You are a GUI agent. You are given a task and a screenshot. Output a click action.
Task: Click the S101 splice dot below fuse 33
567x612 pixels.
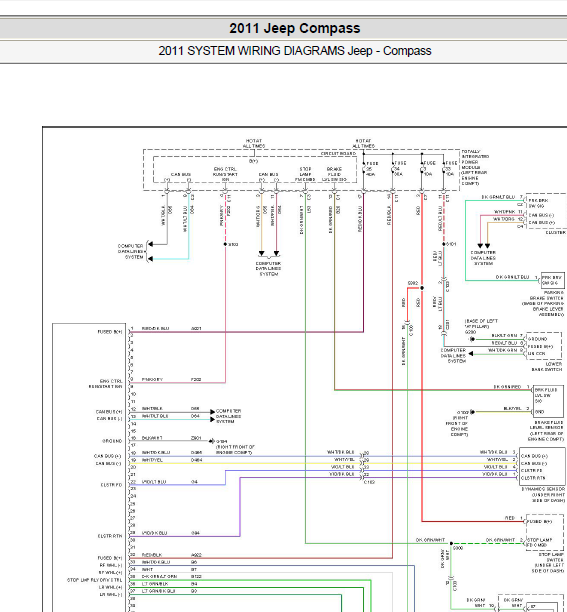pos(444,244)
